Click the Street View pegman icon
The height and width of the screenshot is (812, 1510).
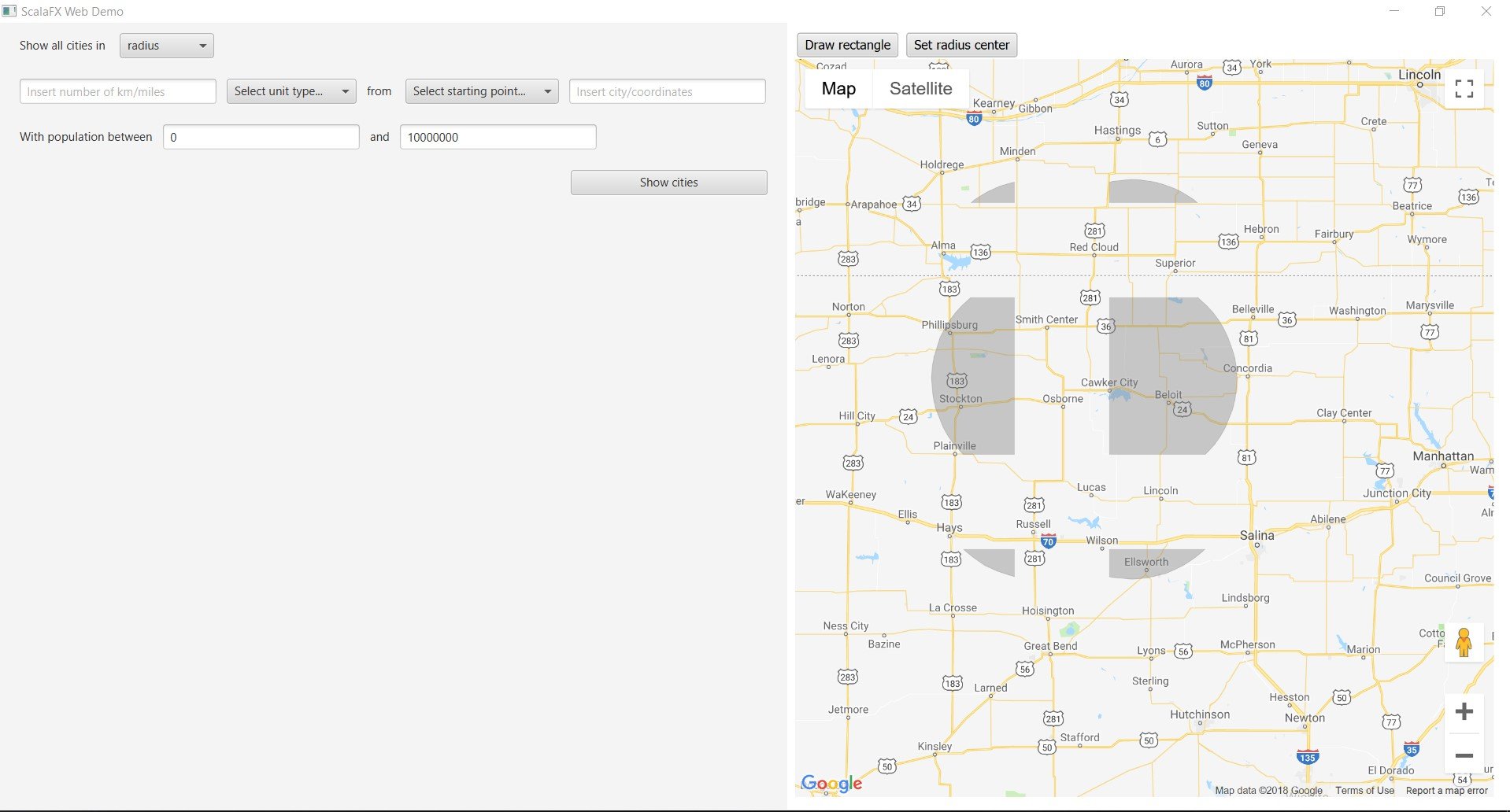tap(1464, 642)
